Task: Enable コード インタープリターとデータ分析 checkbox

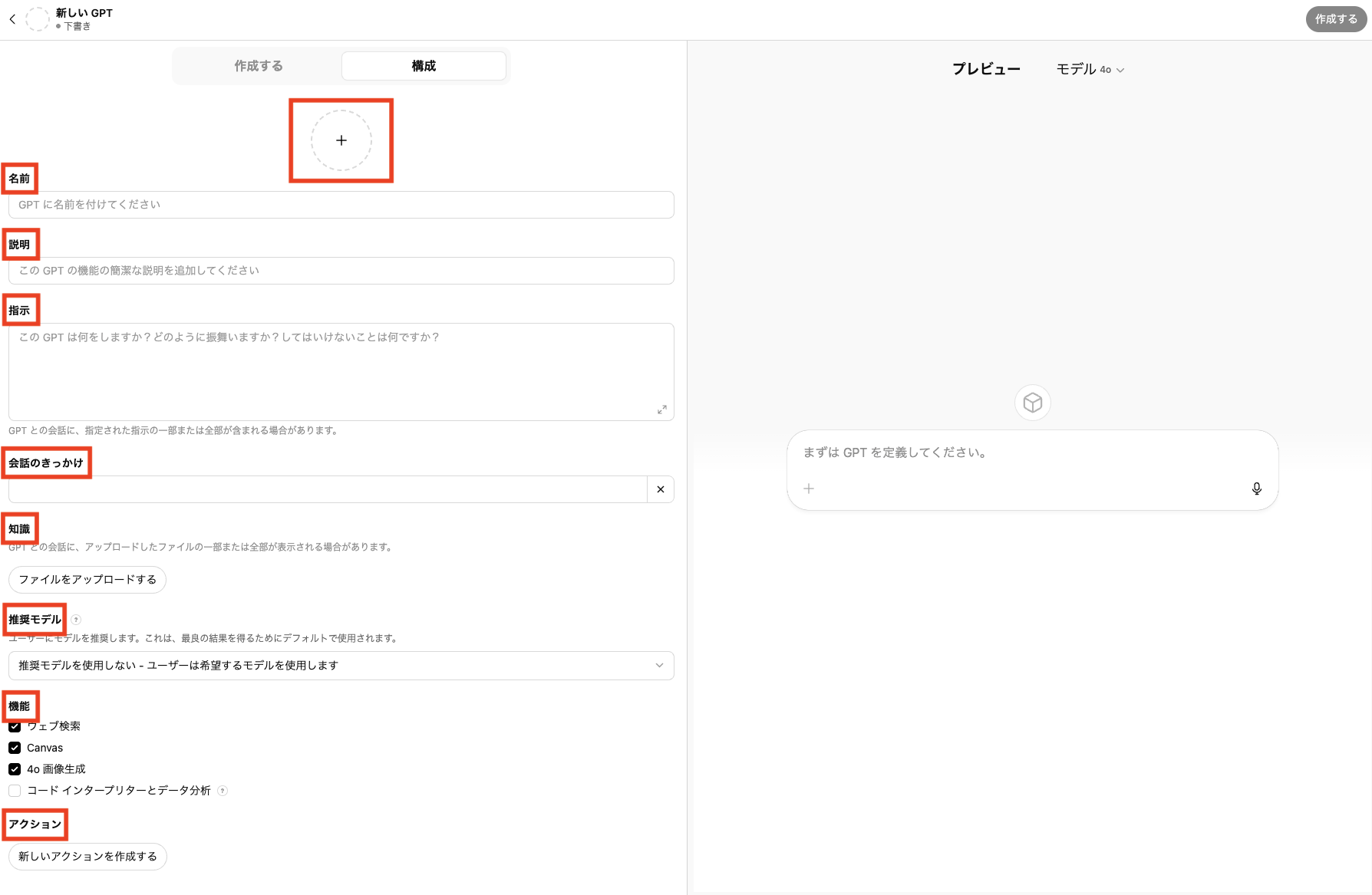Action: pos(15,791)
